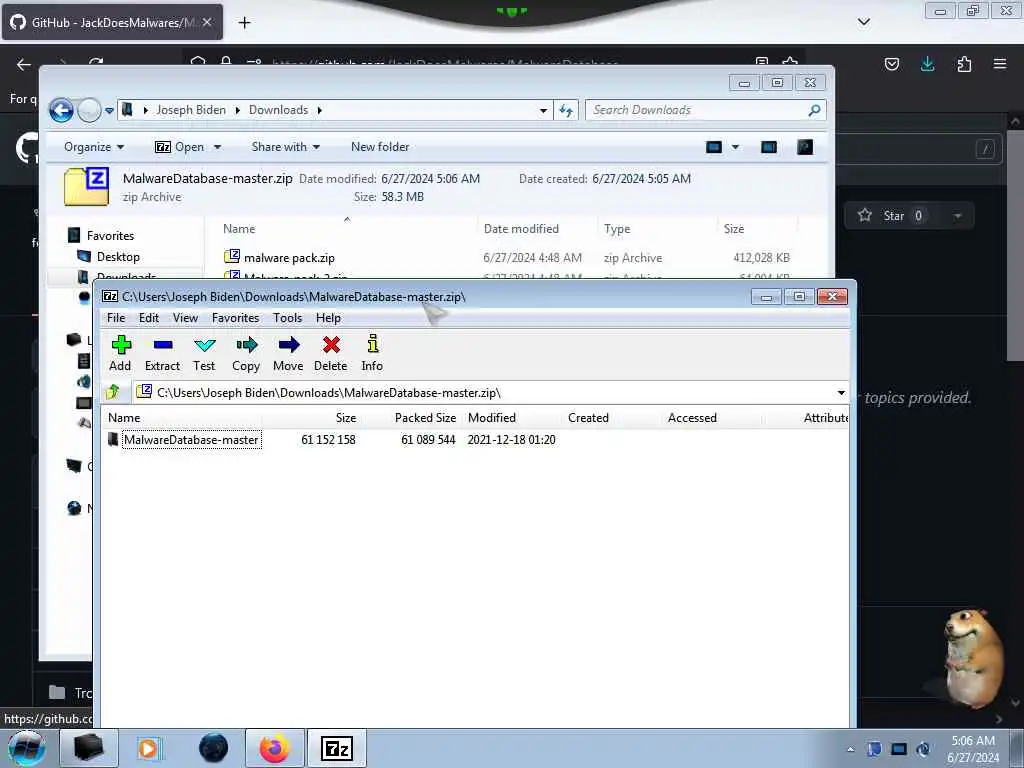Select Favorites in Explorer navigation pane
This screenshot has width=1024, height=768.
click(110, 236)
